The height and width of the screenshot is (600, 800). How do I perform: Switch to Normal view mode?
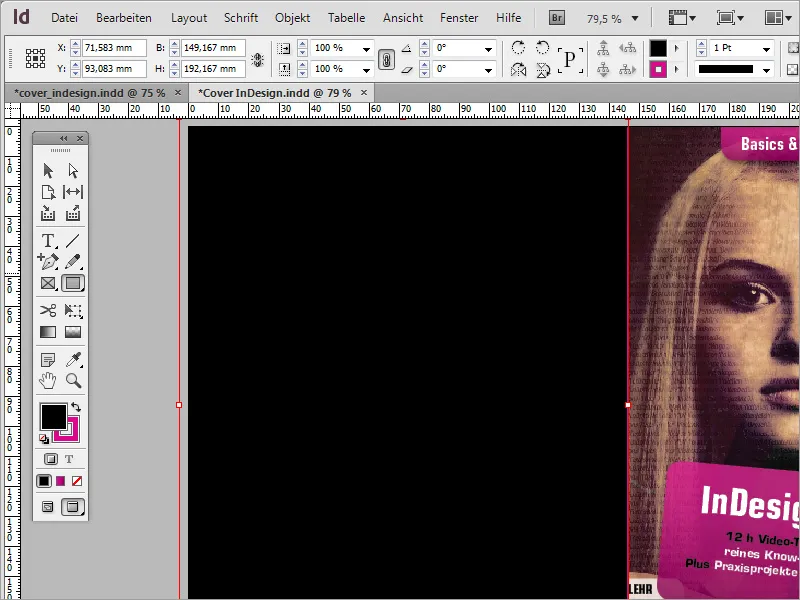click(x=47, y=507)
